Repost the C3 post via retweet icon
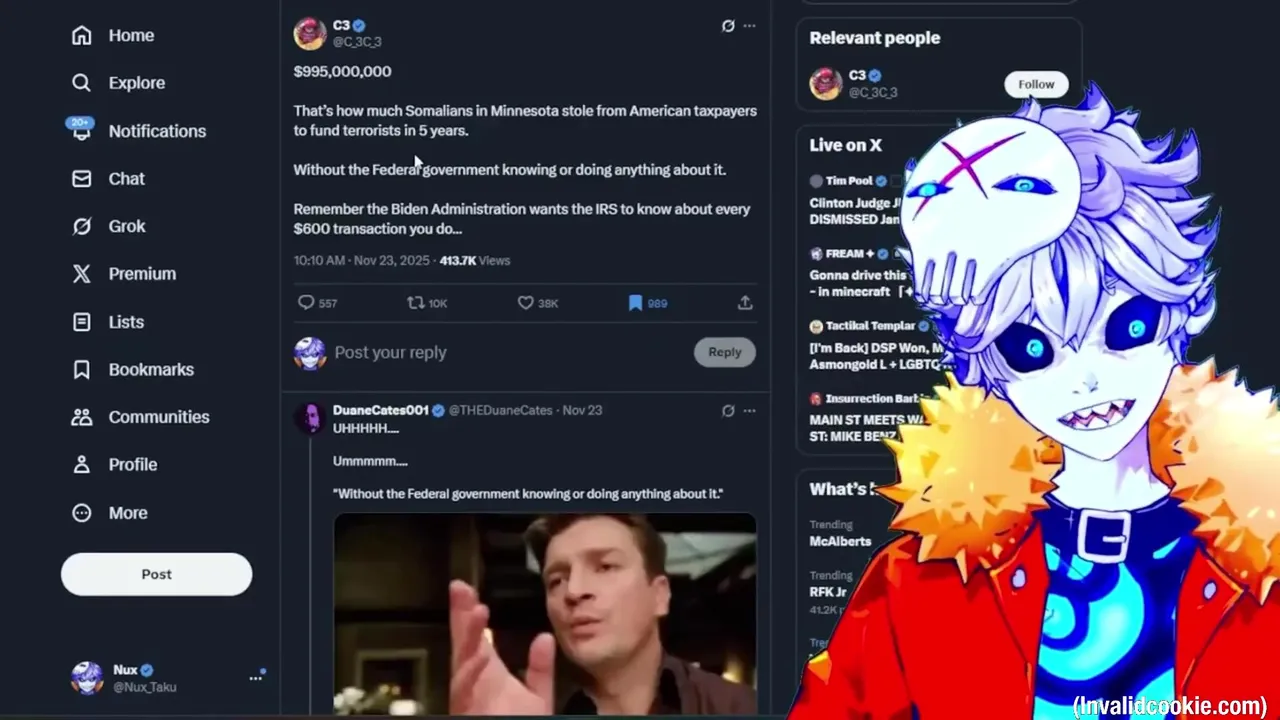Image resolution: width=1280 pixels, height=720 pixels. (x=416, y=302)
